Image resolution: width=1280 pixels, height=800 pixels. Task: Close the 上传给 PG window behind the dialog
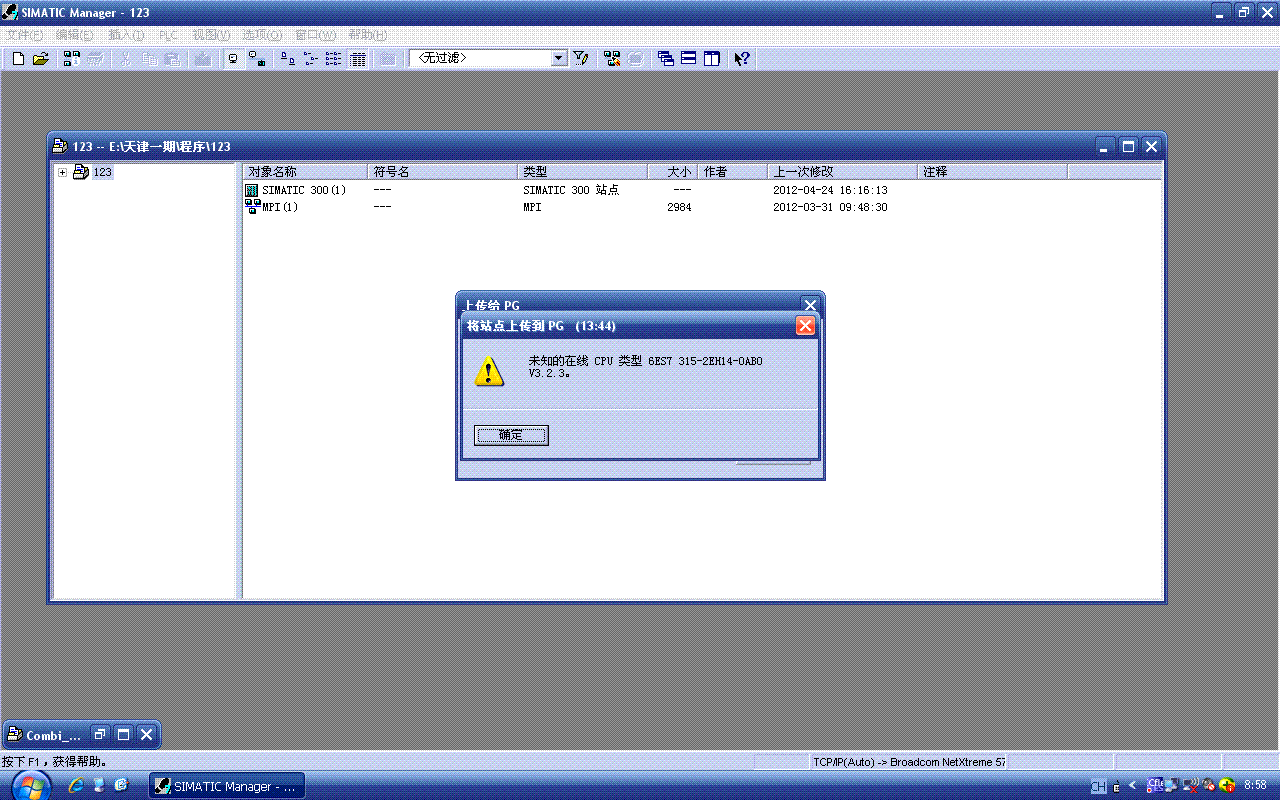(810, 305)
